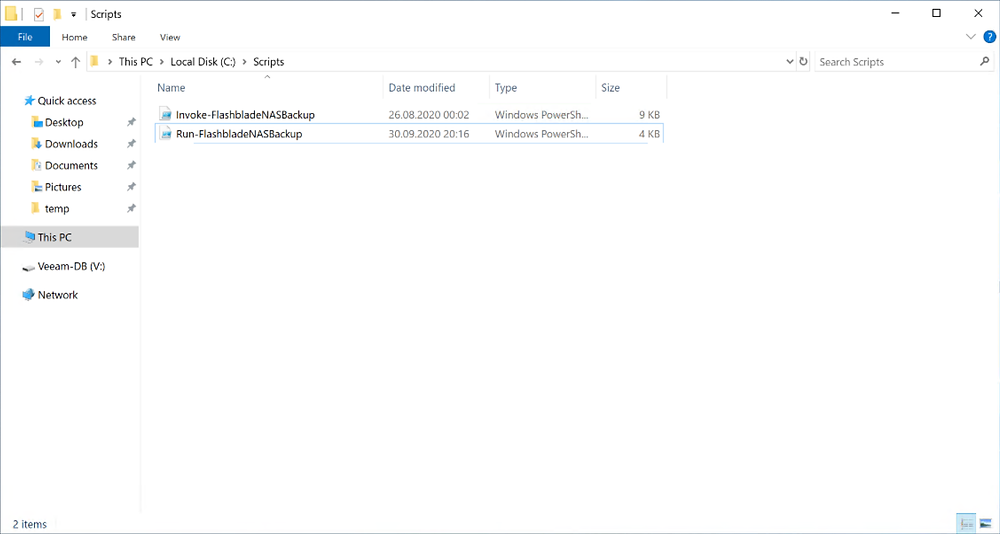Click the Invoke-FlashbladeNASBackup PowerShell file icon

166,115
